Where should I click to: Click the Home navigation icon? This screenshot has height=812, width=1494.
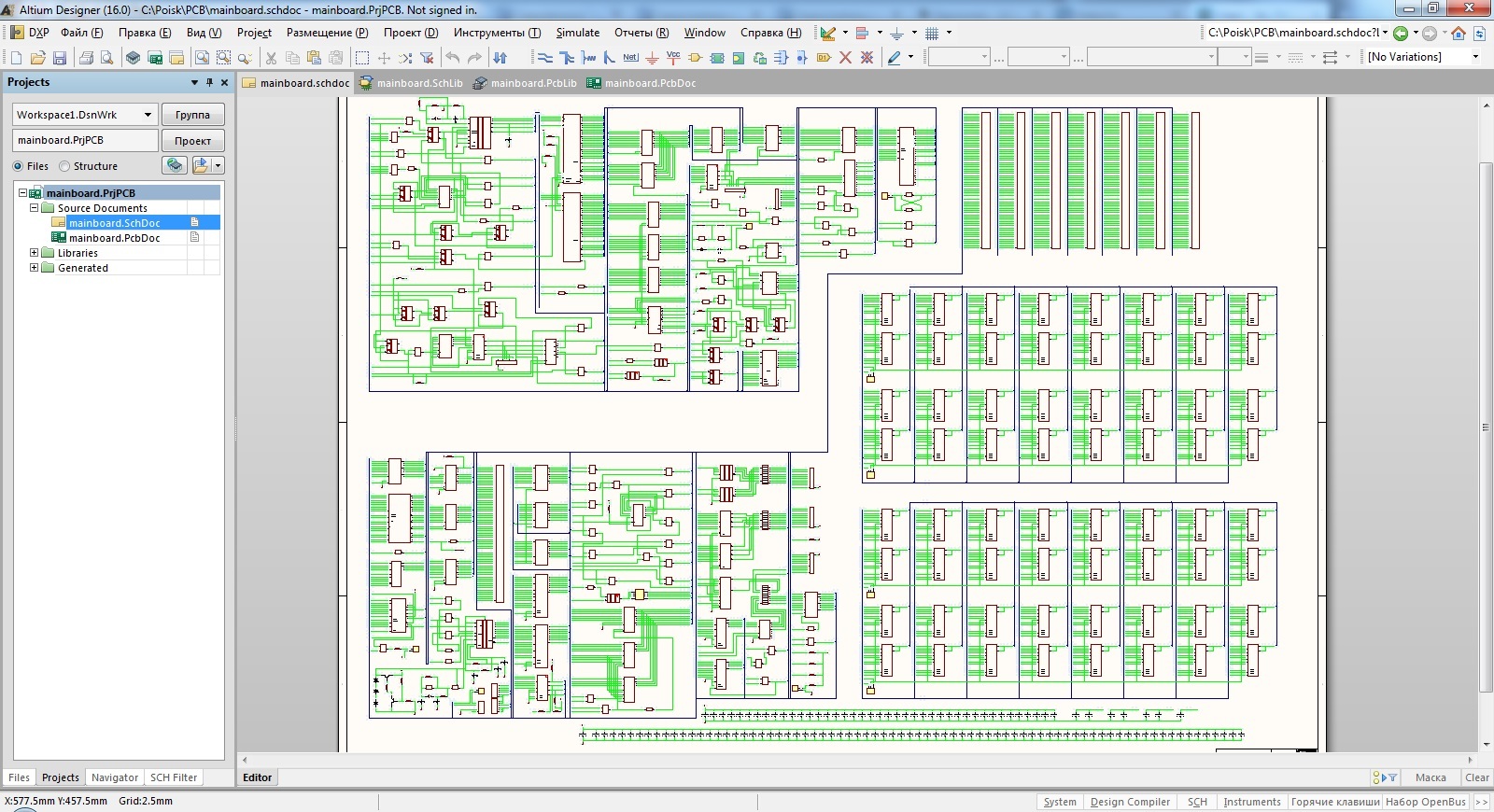click(1458, 33)
